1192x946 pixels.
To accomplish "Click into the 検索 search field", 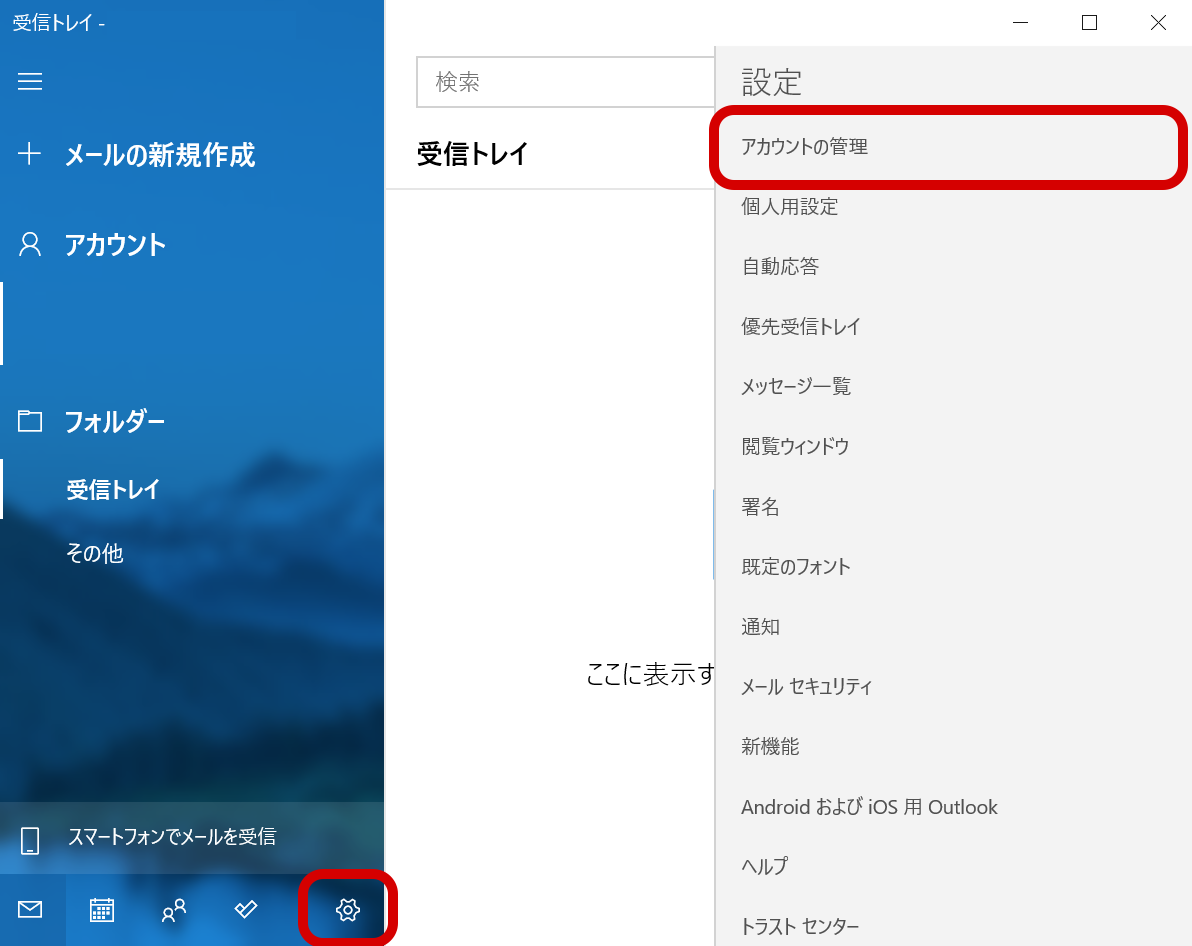I will (x=565, y=82).
